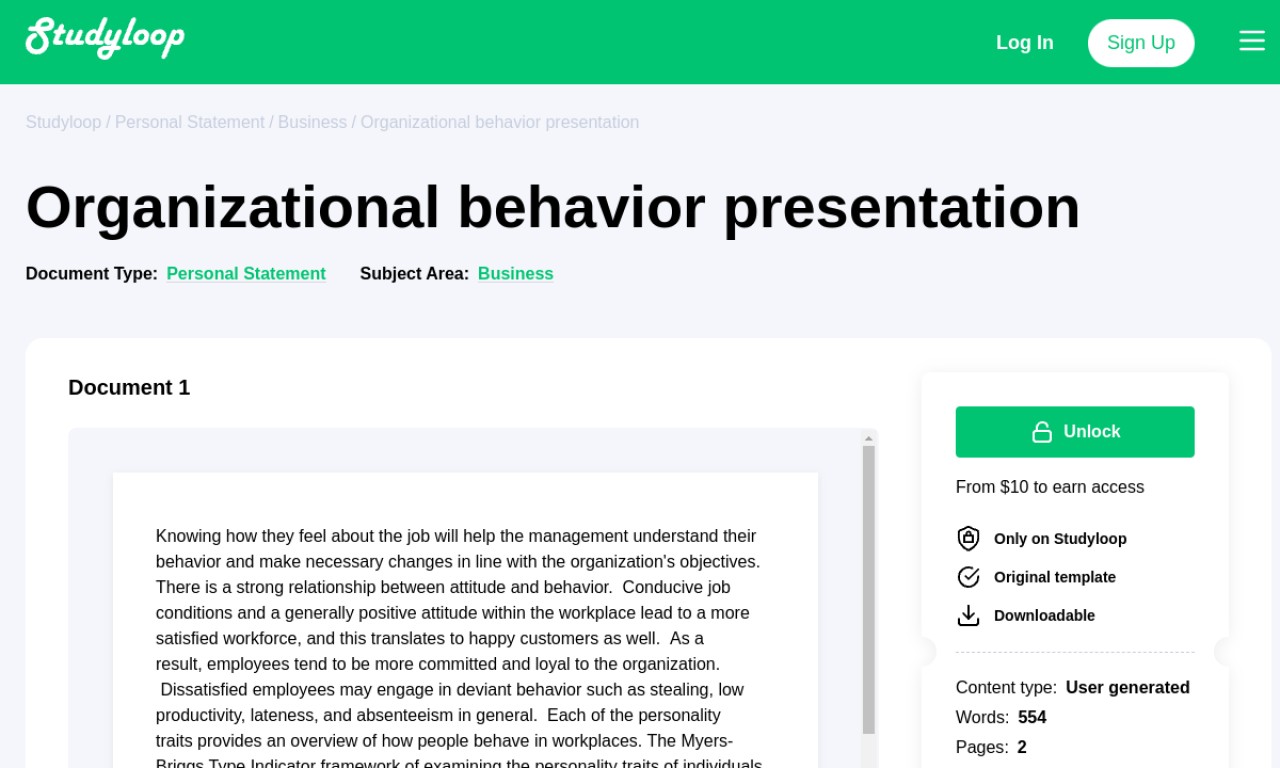Click the Sign Up button

1141,43
